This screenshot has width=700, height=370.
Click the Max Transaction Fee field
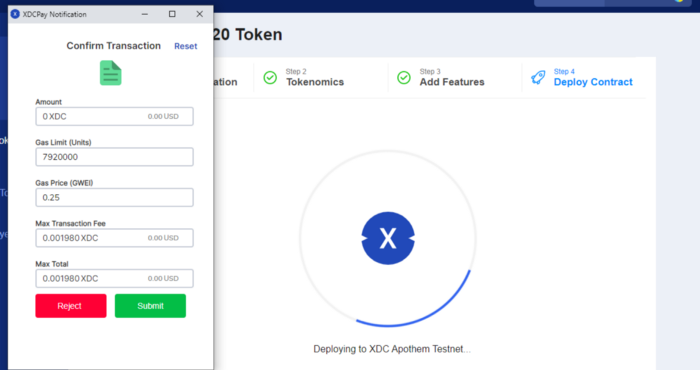(114, 238)
